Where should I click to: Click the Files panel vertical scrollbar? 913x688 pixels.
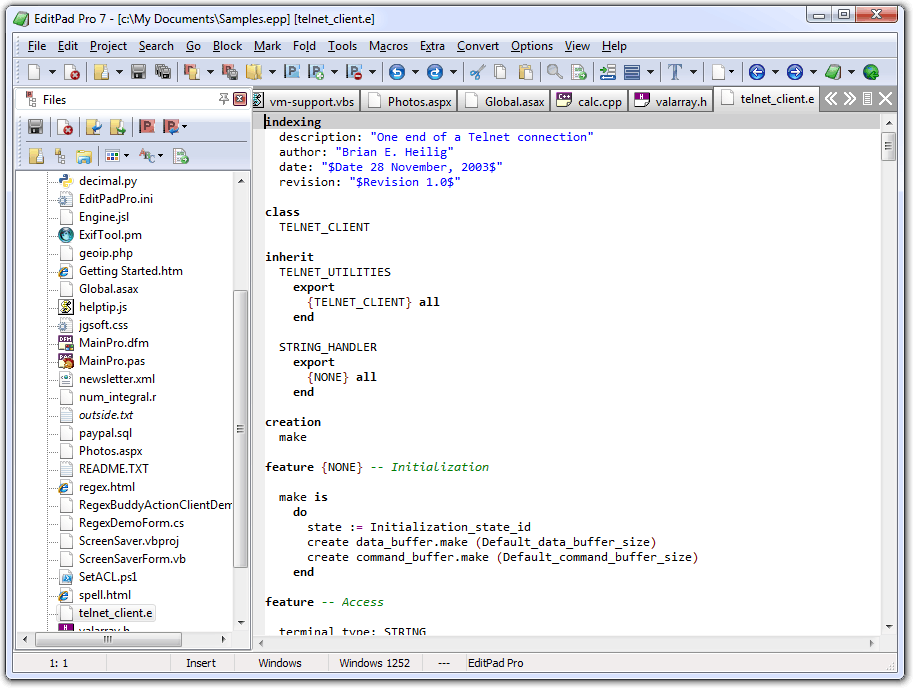[240, 430]
